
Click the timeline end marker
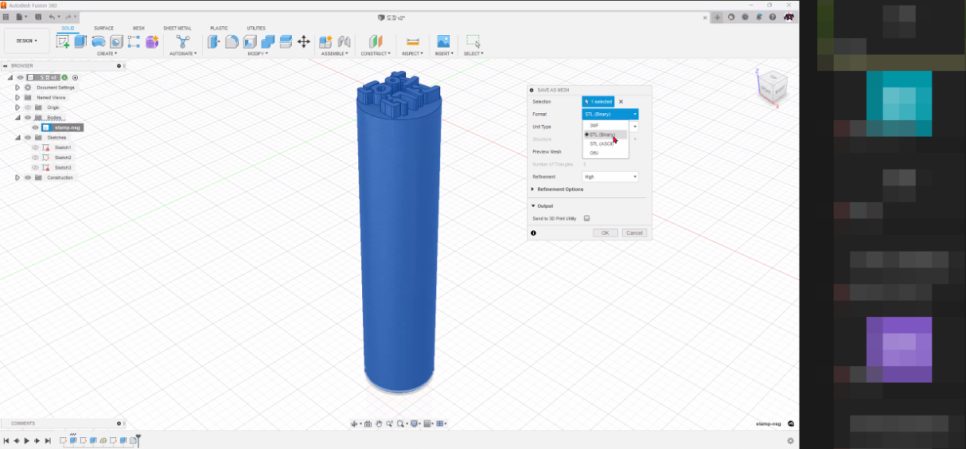[x=139, y=439]
